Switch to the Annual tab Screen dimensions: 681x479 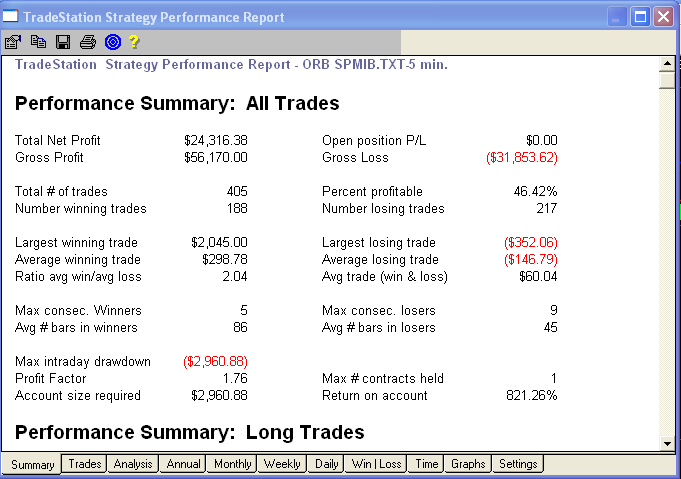tap(183, 464)
